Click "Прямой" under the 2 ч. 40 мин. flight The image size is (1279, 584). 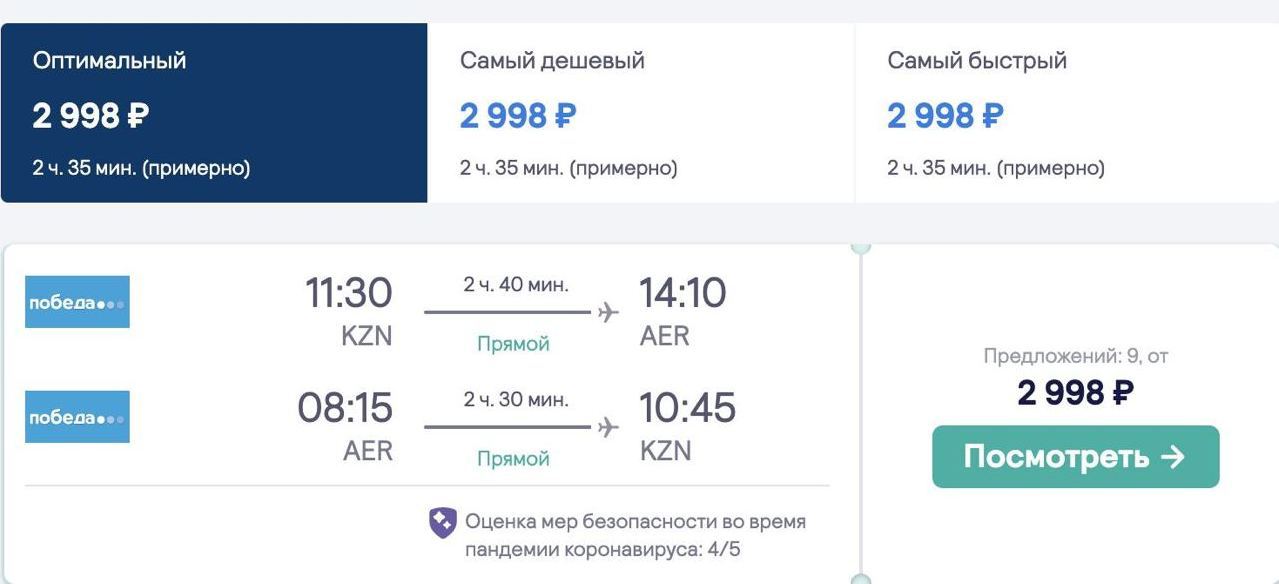pyautogui.click(x=513, y=344)
